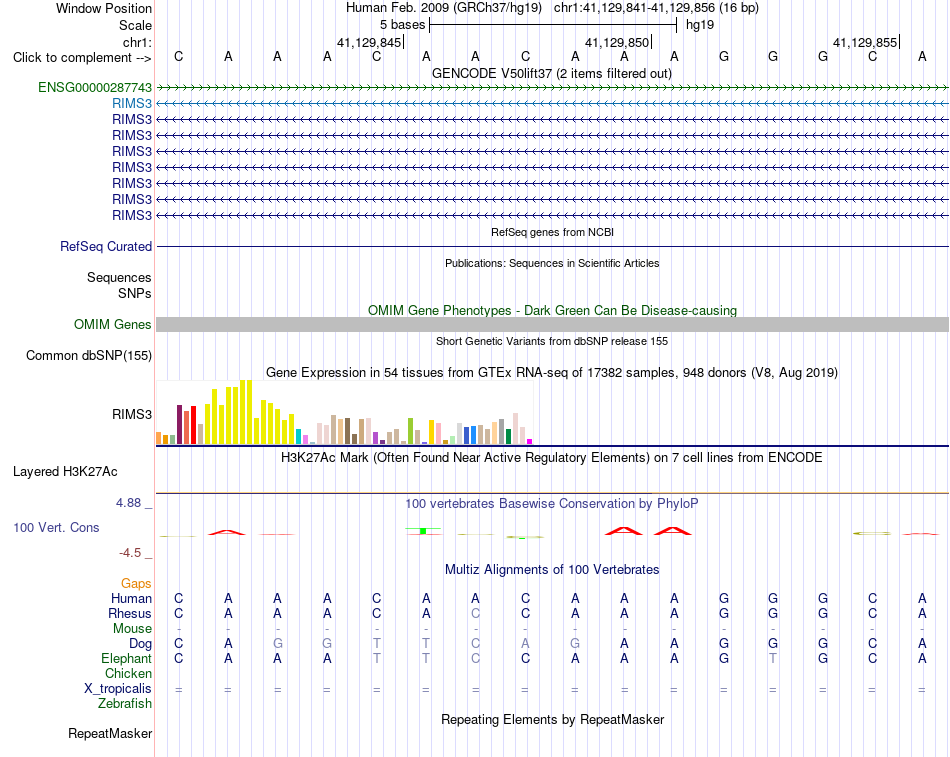
Task: Click the -4.5 lower PhyloP scale value
Action: point(130,553)
